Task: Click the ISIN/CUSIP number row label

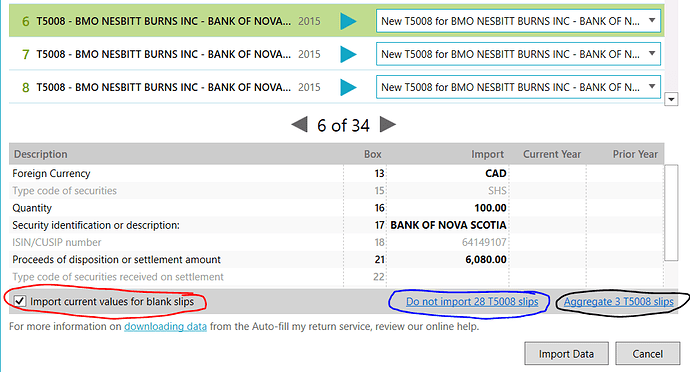Action: (56, 242)
